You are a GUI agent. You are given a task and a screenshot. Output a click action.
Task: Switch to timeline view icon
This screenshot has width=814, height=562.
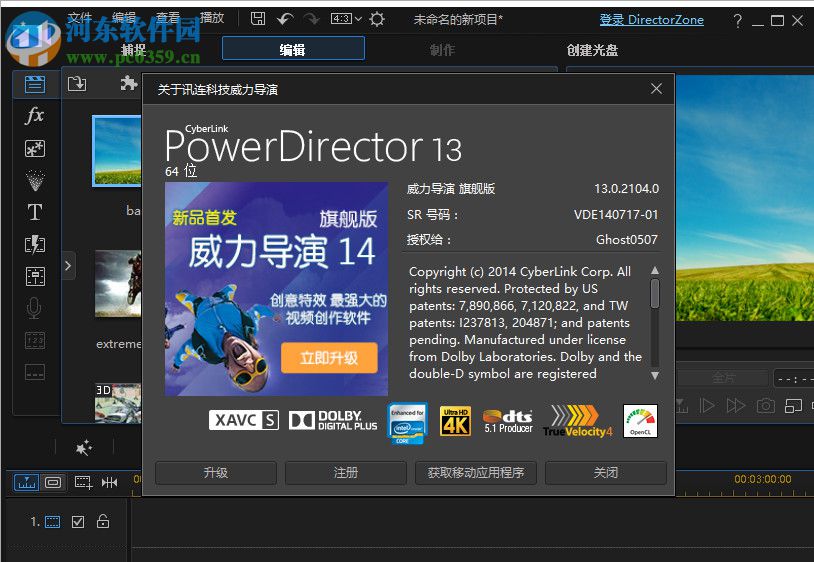(x=26, y=483)
